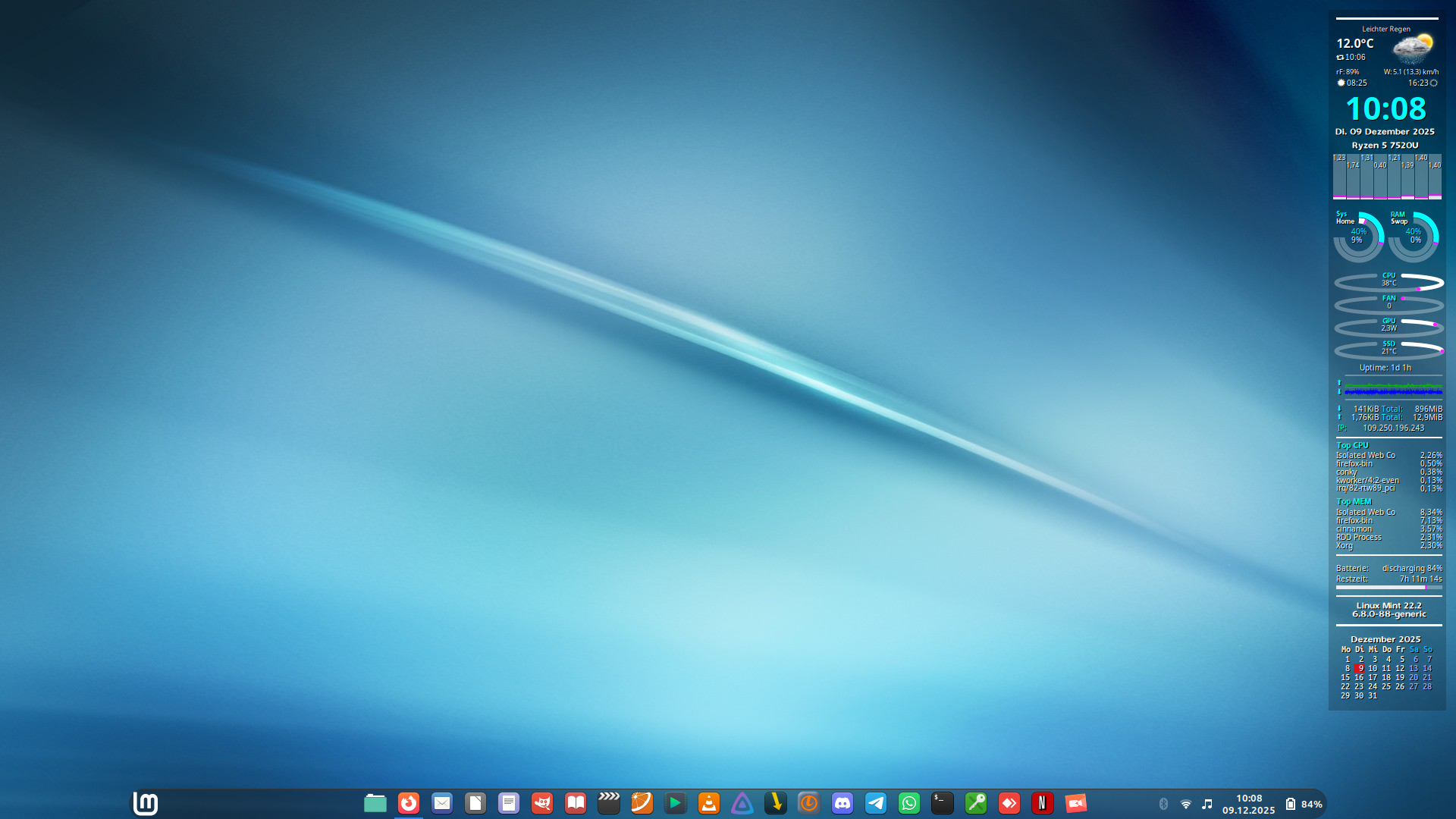
Task: Open the Files folder in dock
Action: 375,803
